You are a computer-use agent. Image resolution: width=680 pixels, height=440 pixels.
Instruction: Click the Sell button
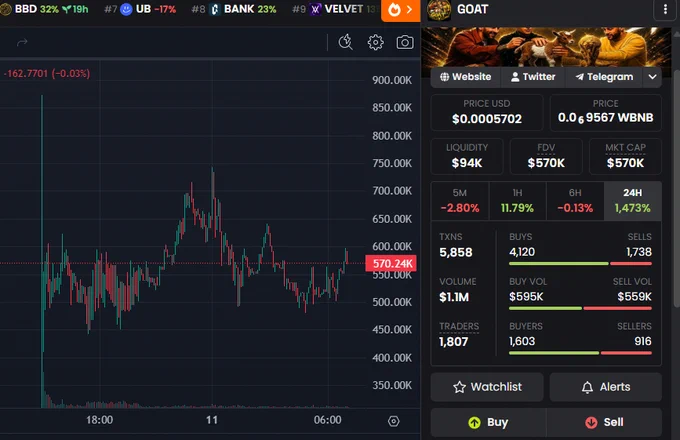[x=604, y=422]
